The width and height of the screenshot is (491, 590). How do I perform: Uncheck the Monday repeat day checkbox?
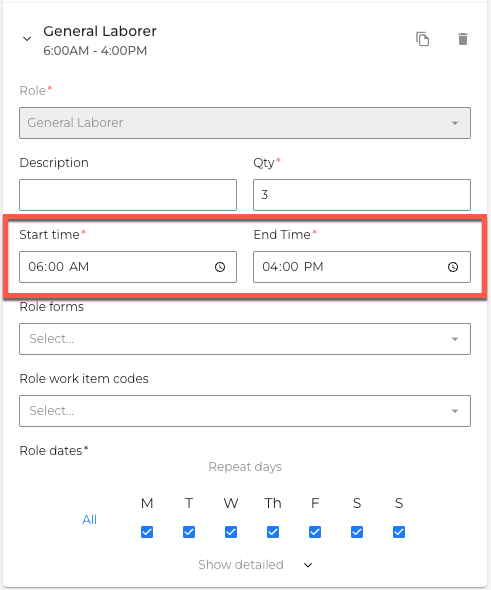[147, 532]
